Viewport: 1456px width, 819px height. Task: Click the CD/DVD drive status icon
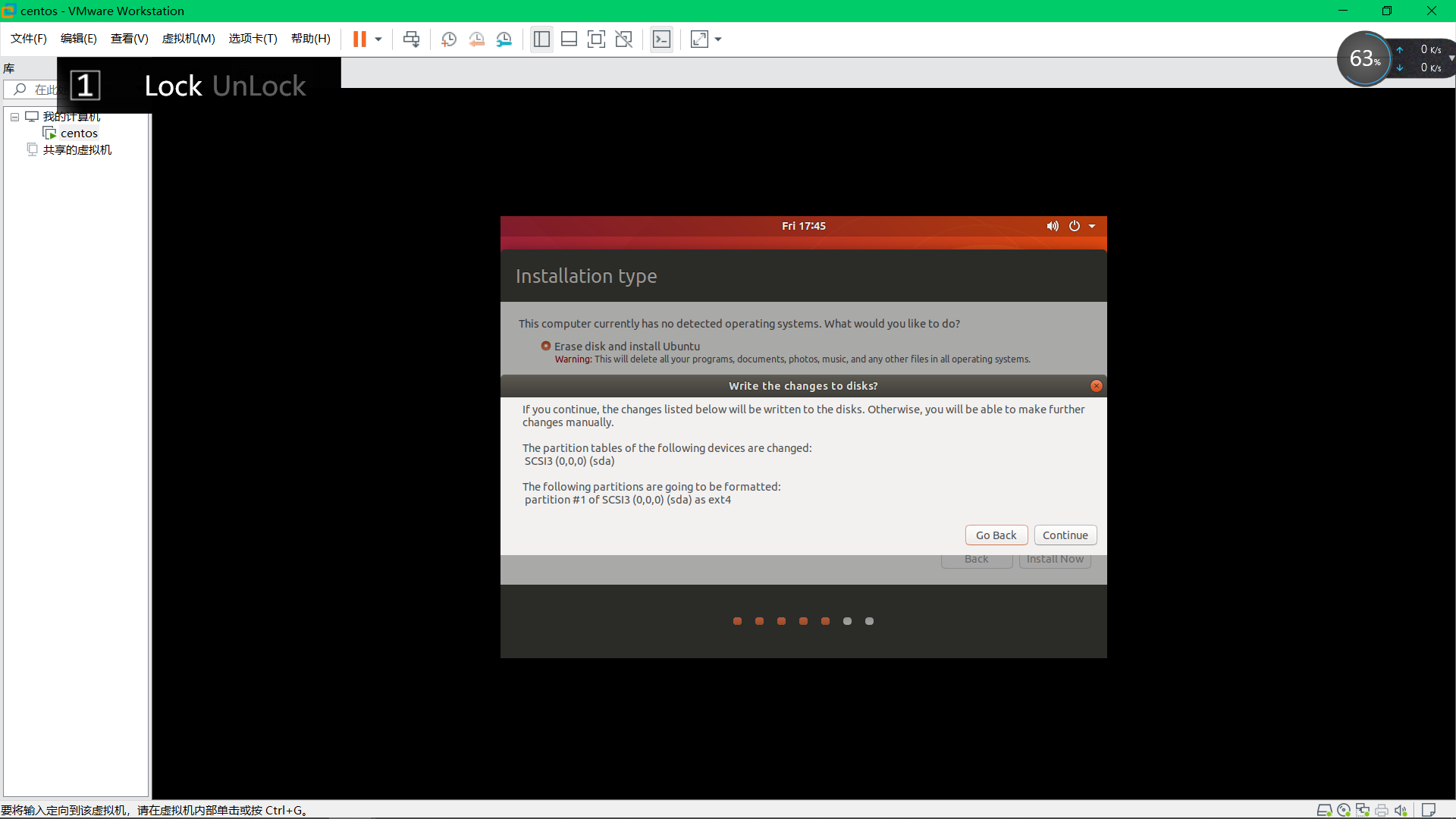[x=1344, y=810]
